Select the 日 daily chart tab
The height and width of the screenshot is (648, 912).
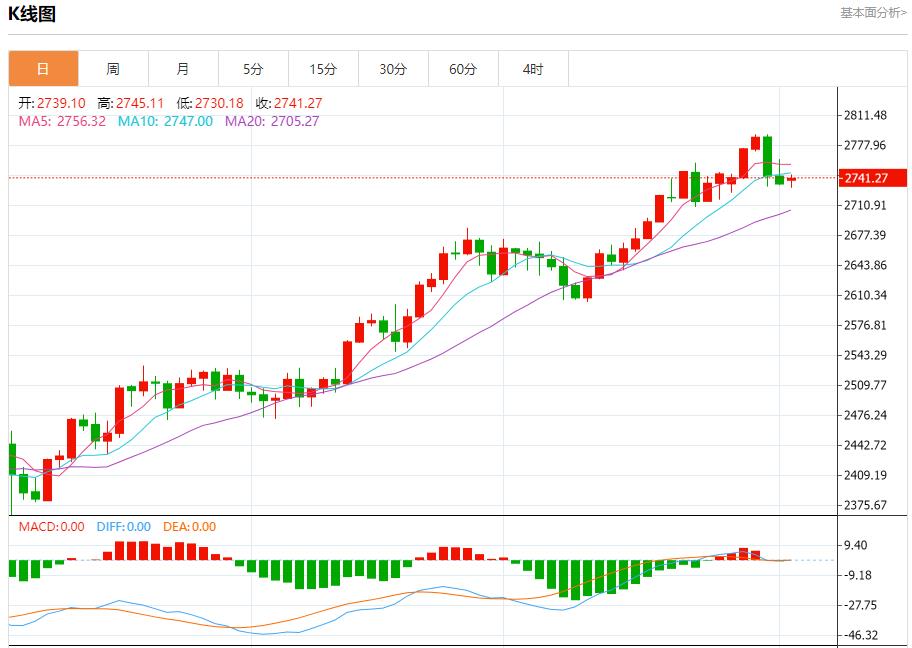point(43,69)
